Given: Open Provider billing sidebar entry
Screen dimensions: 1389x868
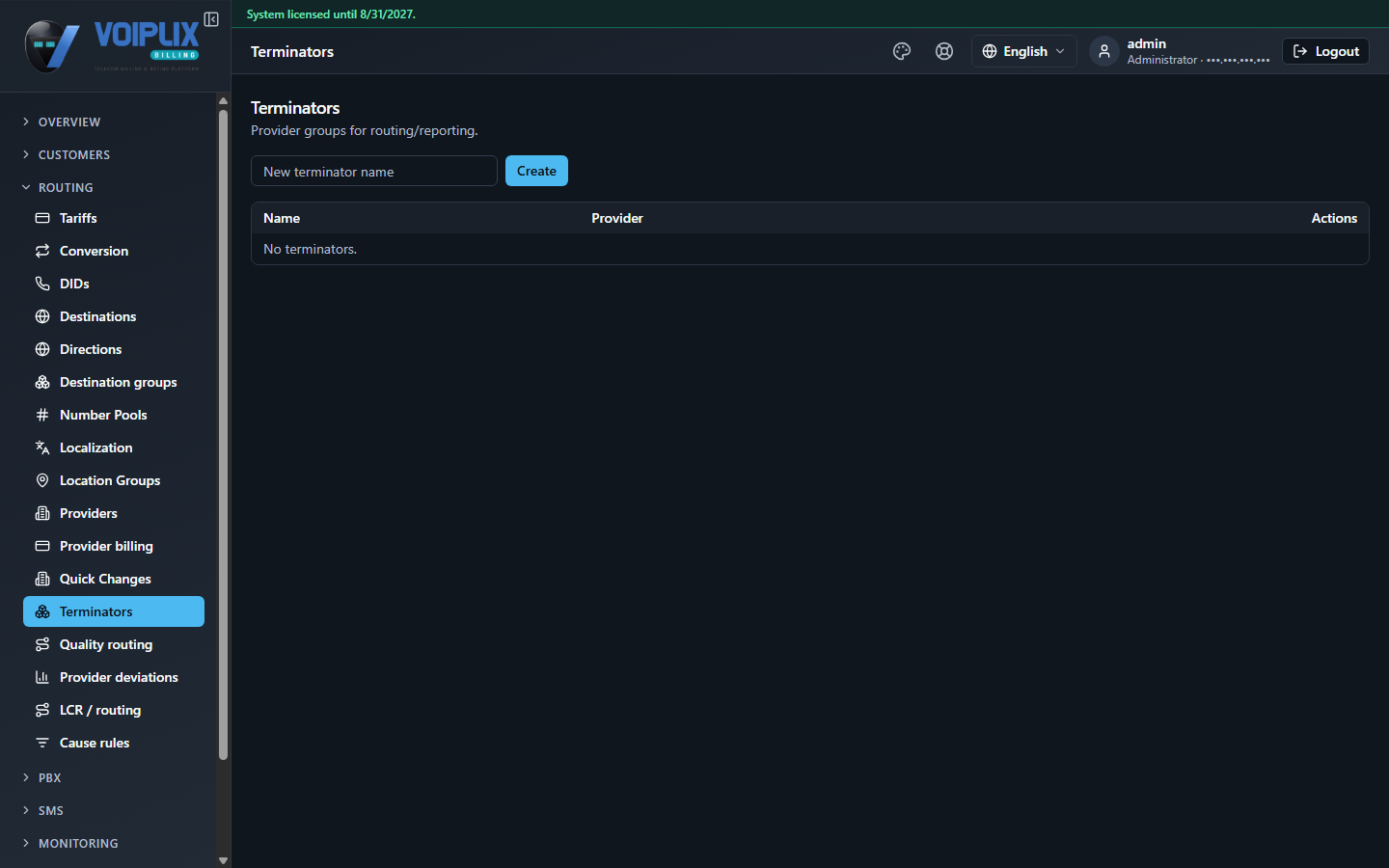Looking at the screenshot, I should coord(114,546).
